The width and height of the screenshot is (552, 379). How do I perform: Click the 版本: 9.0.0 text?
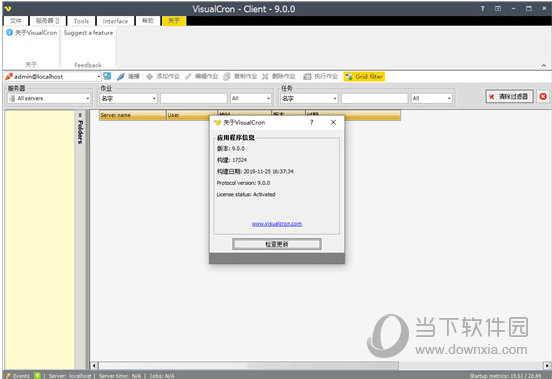231,149
